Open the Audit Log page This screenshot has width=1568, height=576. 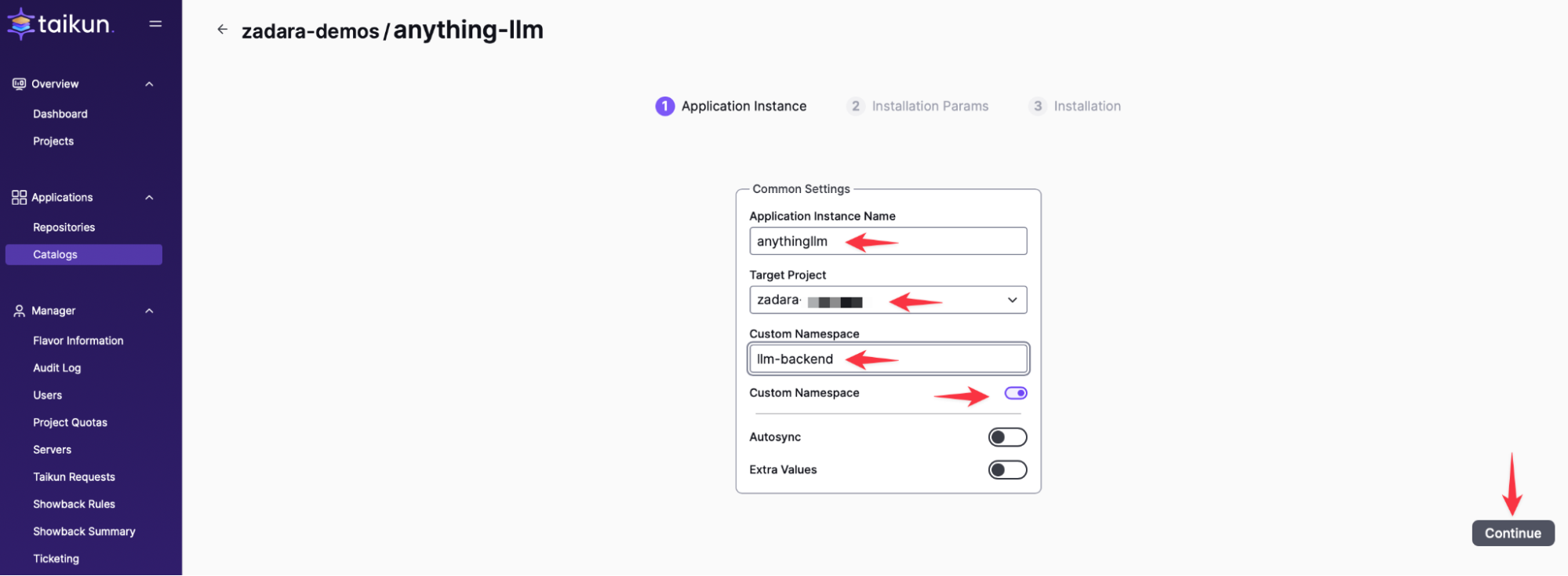(x=56, y=368)
